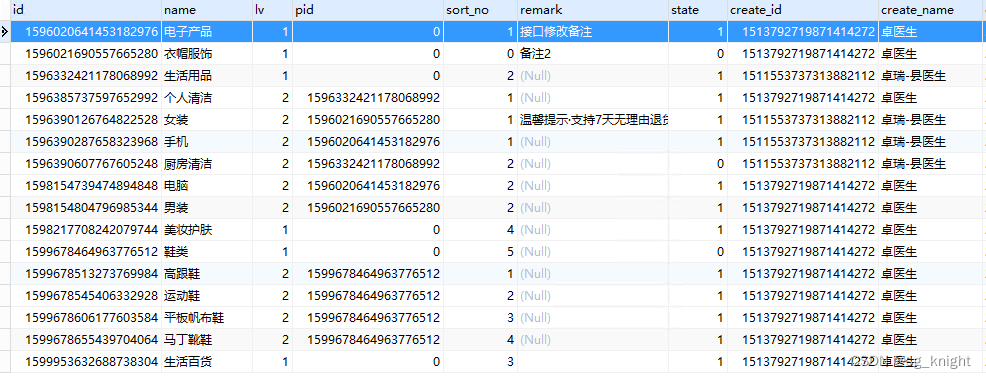Click the remark column header
986x378 pixels.
pos(593,9)
